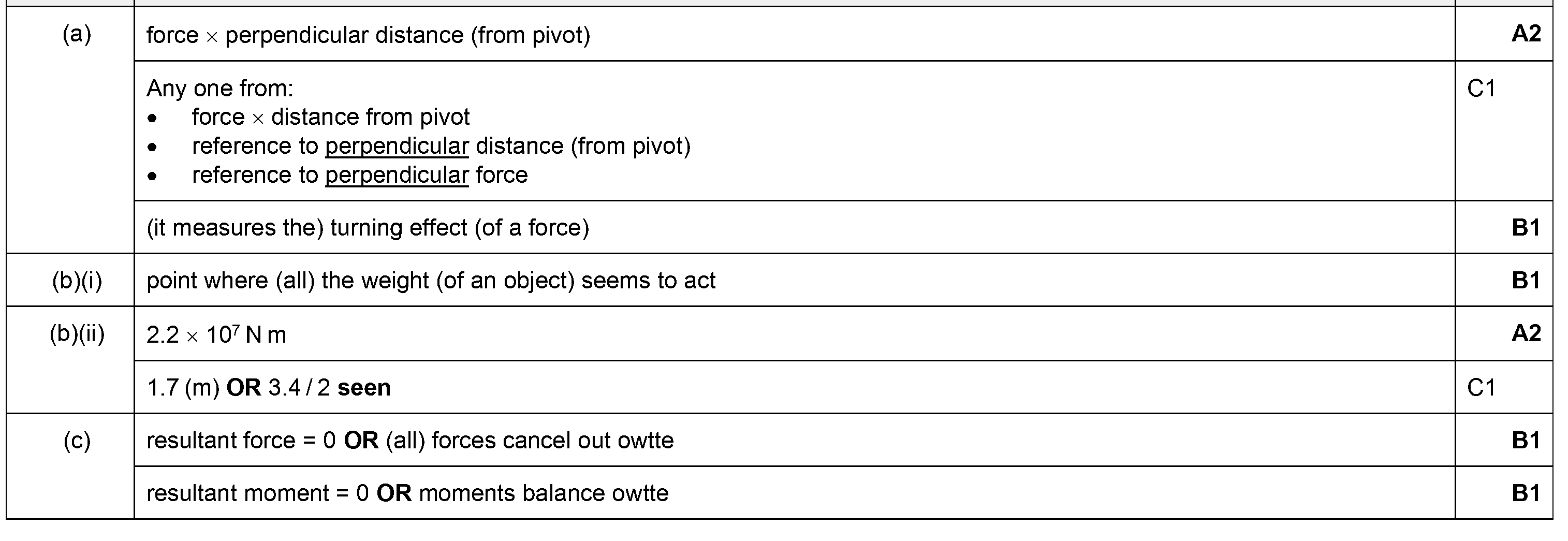Click the 'Any one from:' heading text
Screen dimensions: 1568x541
[x=219, y=89]
